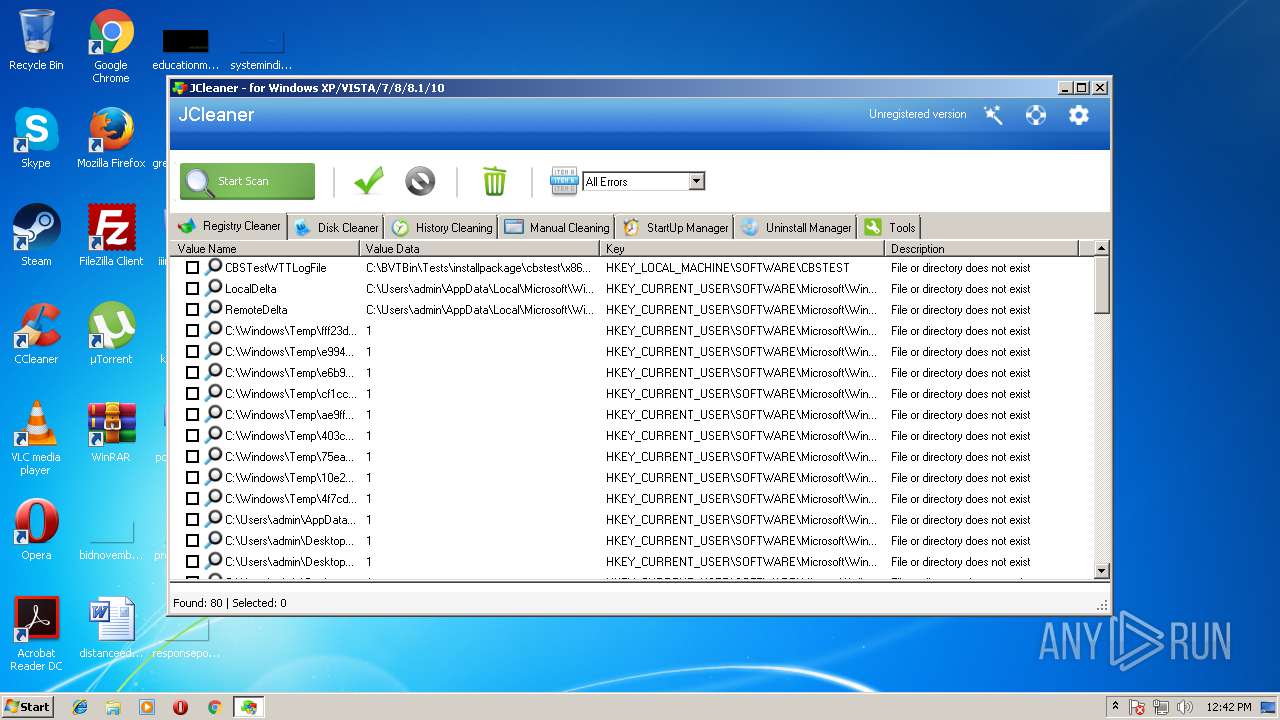Click the gray deselect-all circle icon

(420, 181)
